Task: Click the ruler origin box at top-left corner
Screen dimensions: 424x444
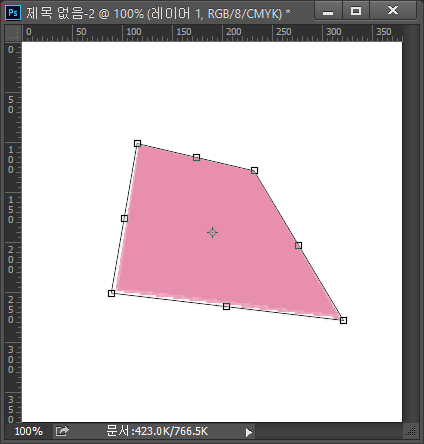Action: [x=13, y=32]
